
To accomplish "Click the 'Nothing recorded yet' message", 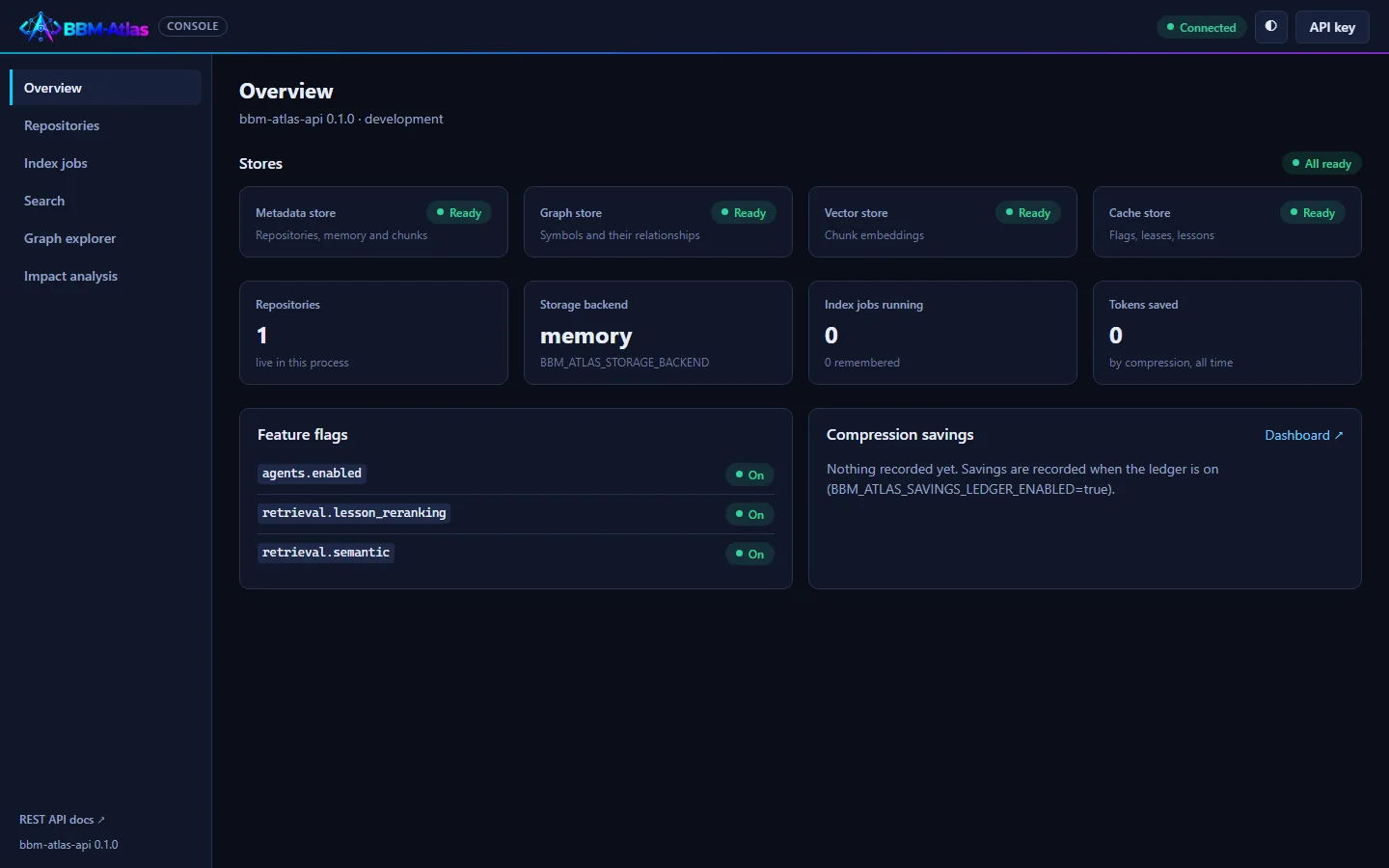I will pyautogui.click(x=1022, y=479).
